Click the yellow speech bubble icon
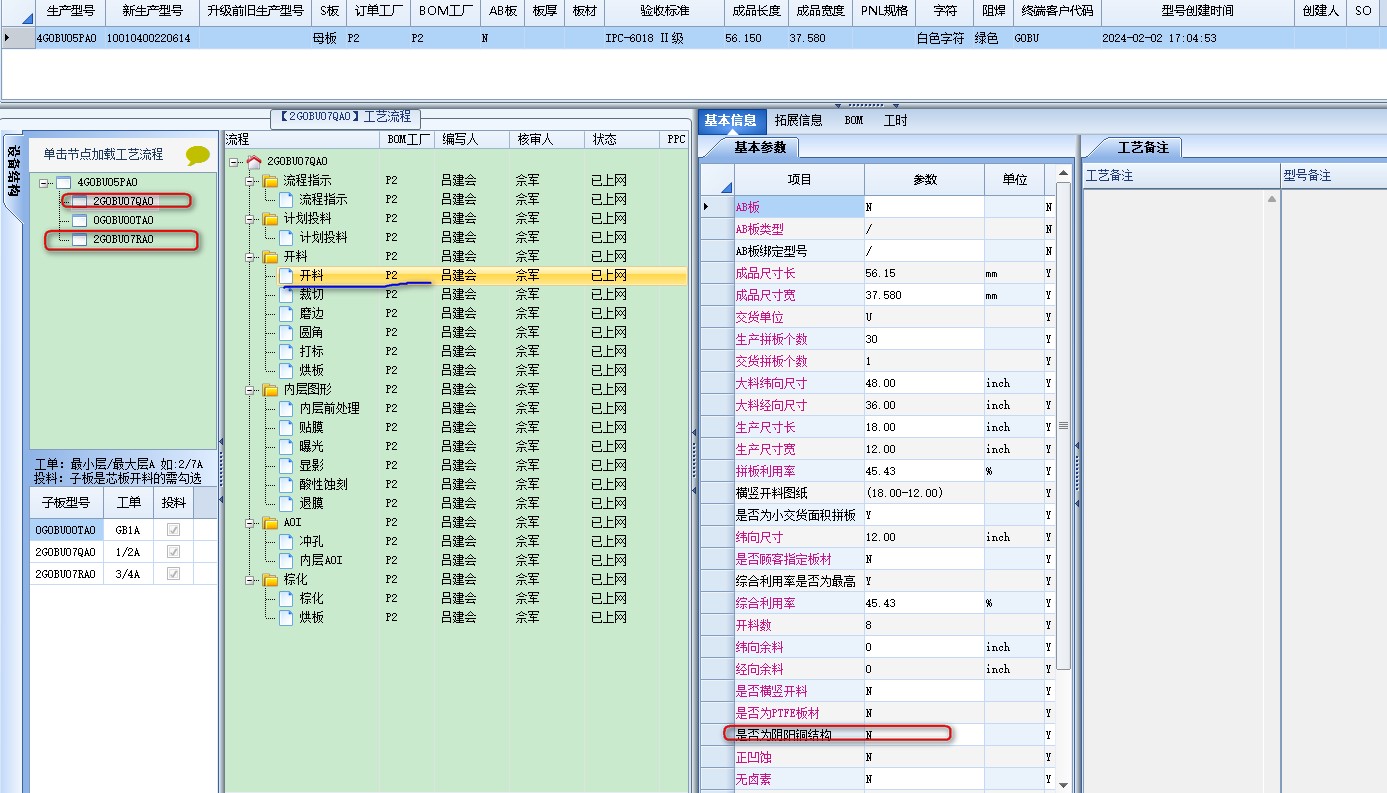Image resolution: width=1387 pixels, height=793 pixels. [x=198, y=155]
